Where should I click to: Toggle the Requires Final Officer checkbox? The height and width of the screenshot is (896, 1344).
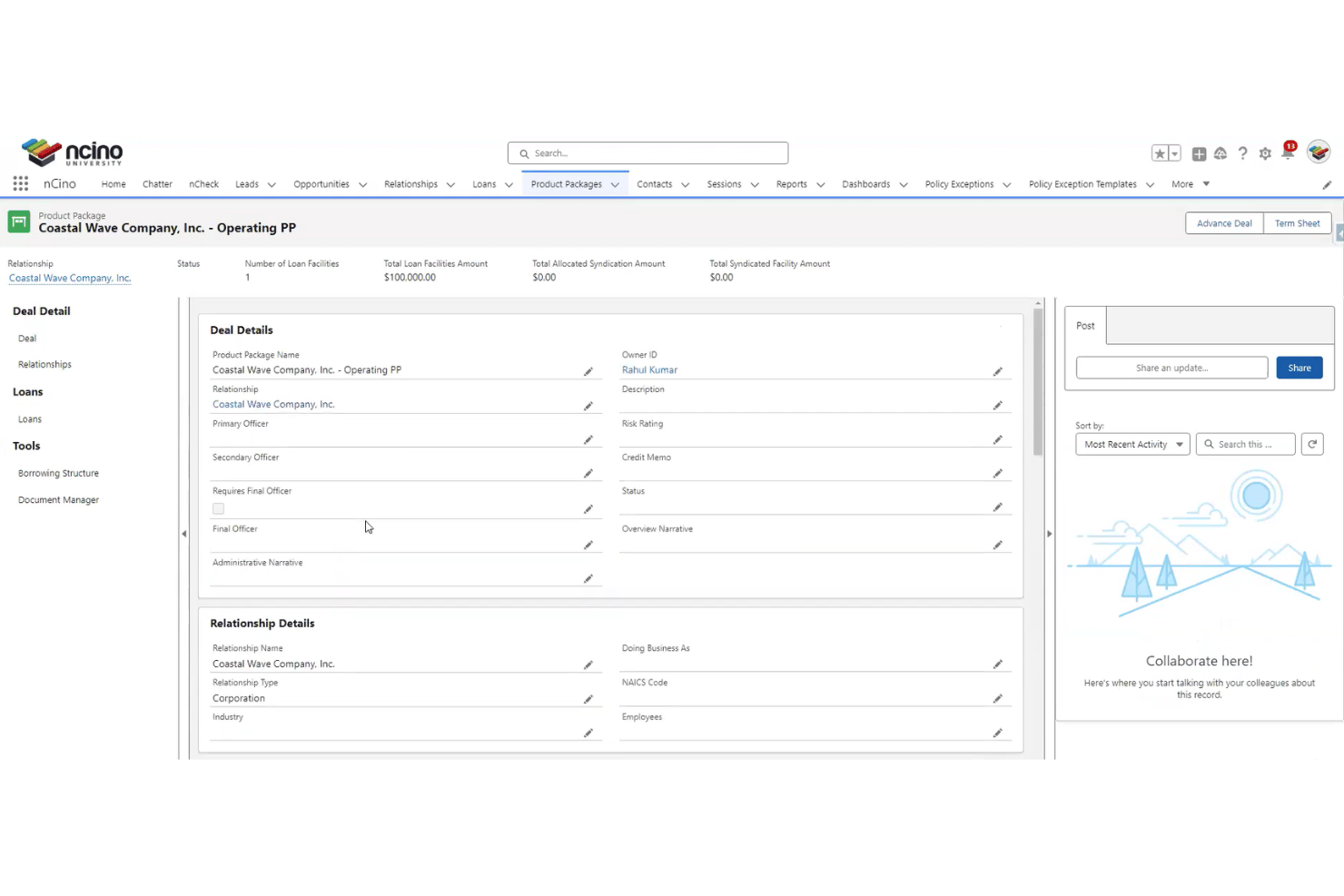[x=218, y=508]
